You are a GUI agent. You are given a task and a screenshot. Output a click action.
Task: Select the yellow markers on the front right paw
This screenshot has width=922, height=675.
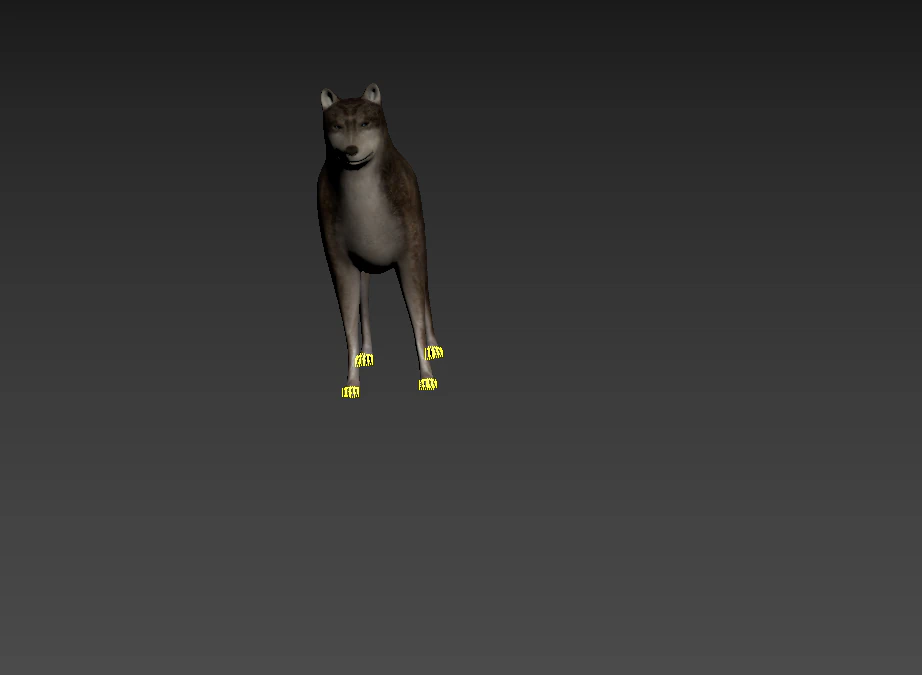[350, 391]
